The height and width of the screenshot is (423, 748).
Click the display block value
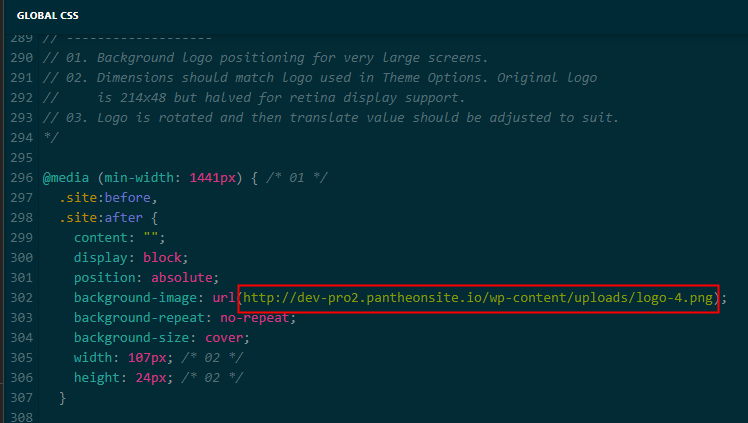162,258
